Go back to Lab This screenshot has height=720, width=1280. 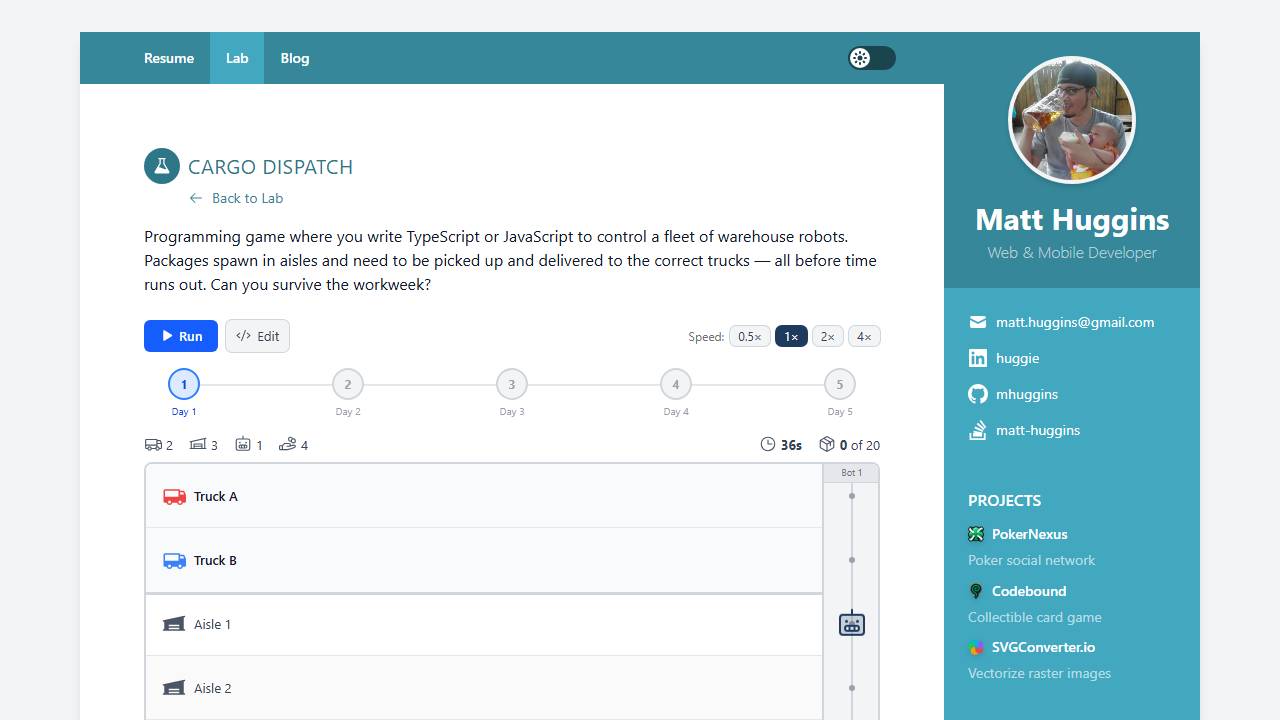coord(236,198)
